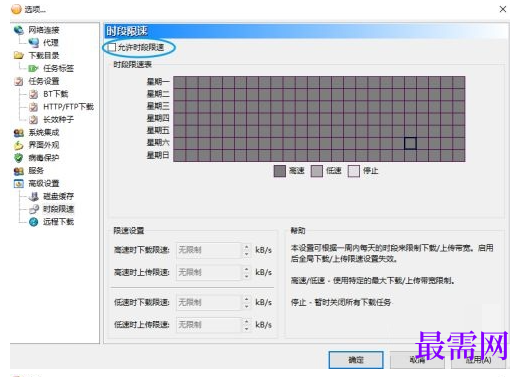Open 任务设置 using its clipboard icon
The image size is (527, 377).
click(x=18, y=81)
